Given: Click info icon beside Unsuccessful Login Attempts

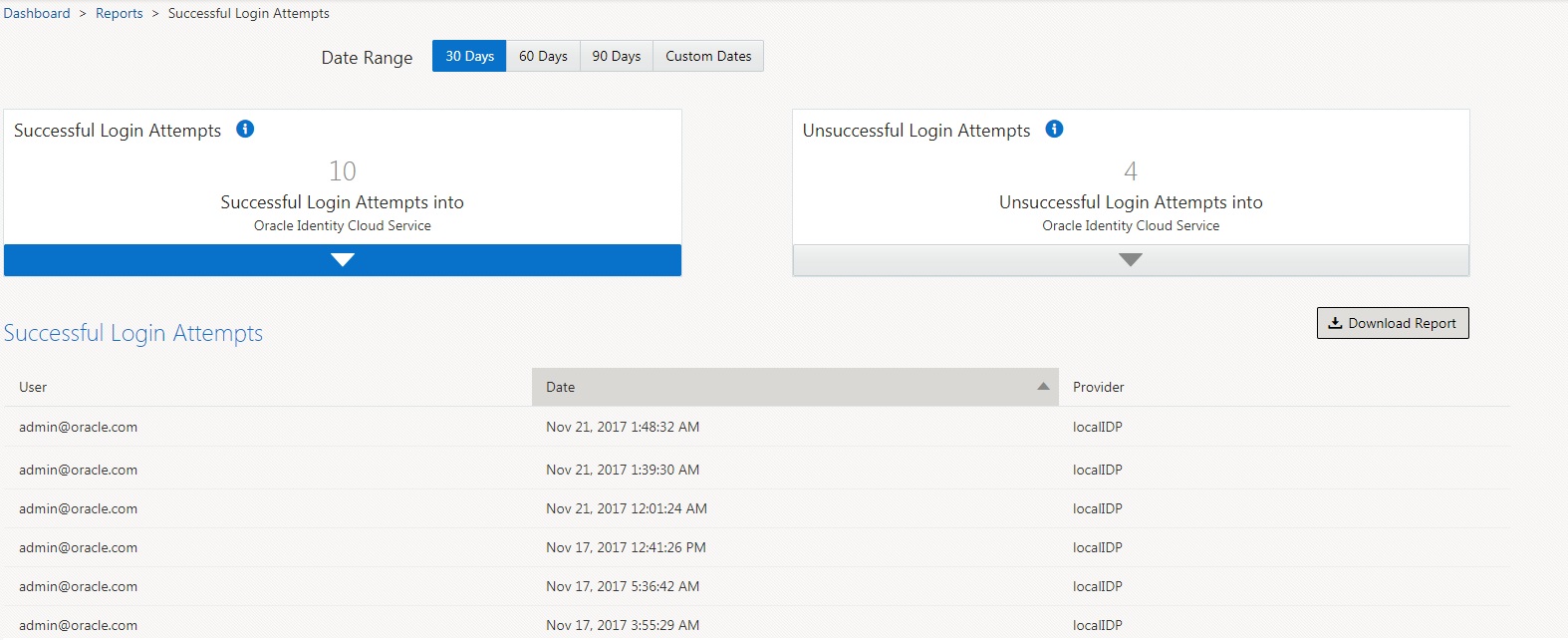Looking at the screenshot, I should tap(1054, 129).
